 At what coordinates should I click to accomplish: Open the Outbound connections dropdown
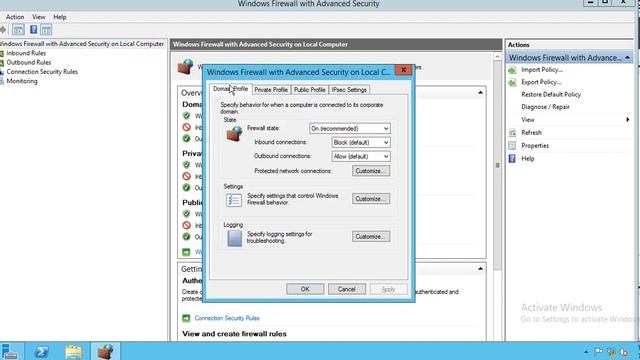(x=361, y=156)
